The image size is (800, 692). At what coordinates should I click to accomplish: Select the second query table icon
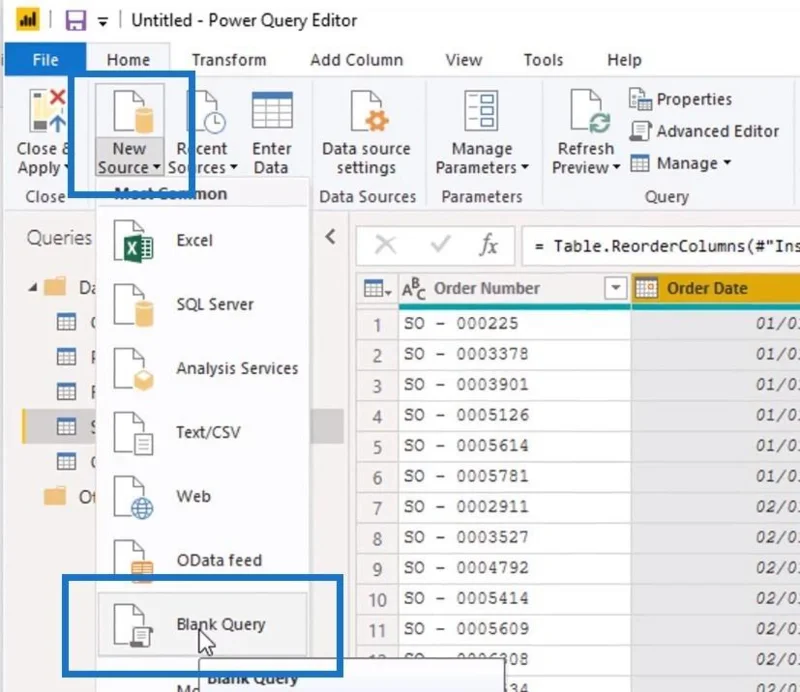pos(66,357)
